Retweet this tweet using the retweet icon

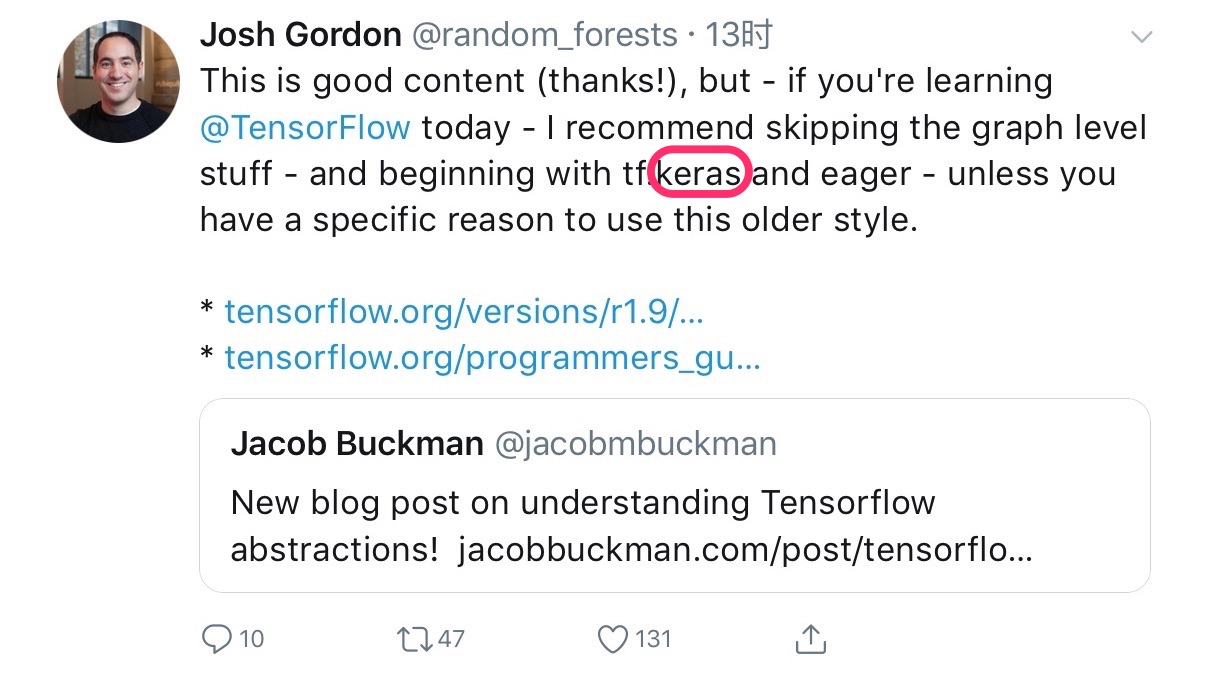pyautogui.click(x=414, y=638)
